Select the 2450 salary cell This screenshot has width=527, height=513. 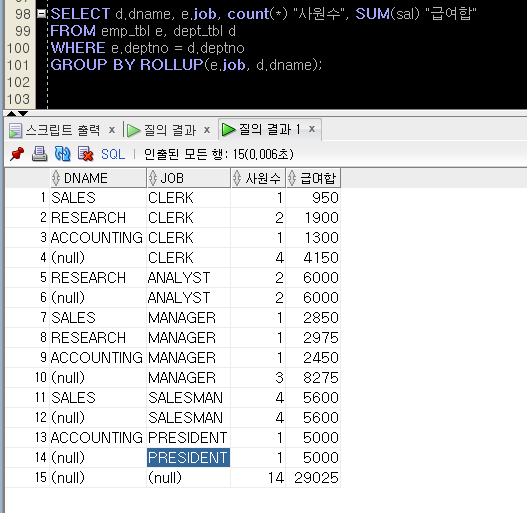(313, 358)
